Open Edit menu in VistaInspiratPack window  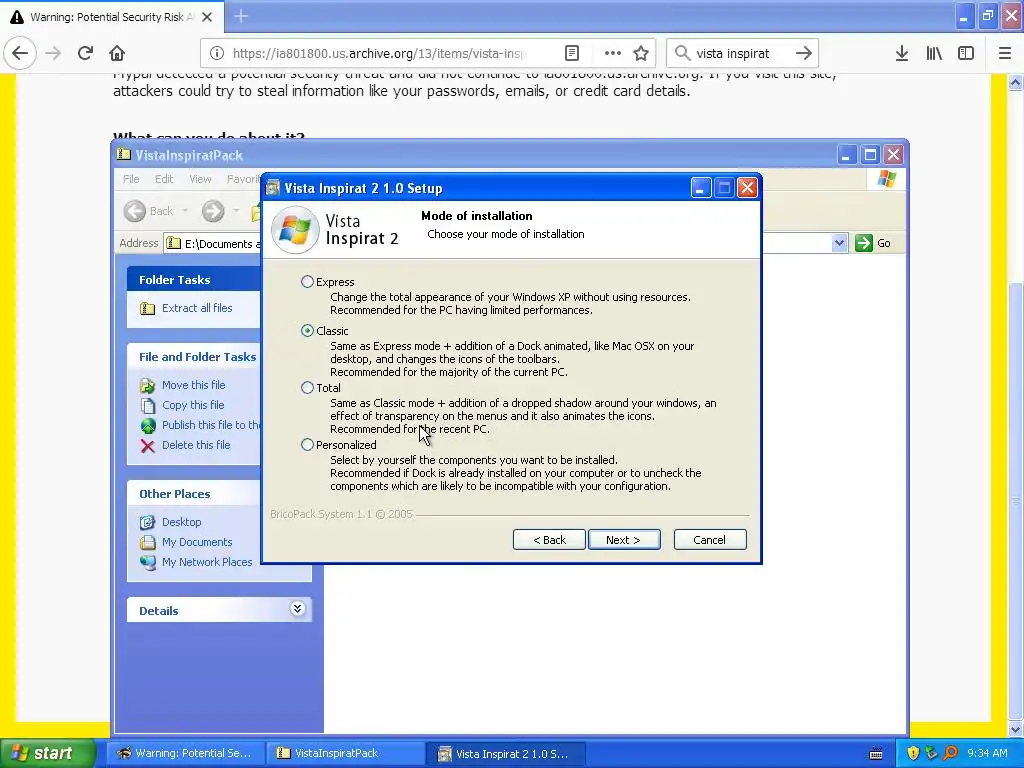164,179
